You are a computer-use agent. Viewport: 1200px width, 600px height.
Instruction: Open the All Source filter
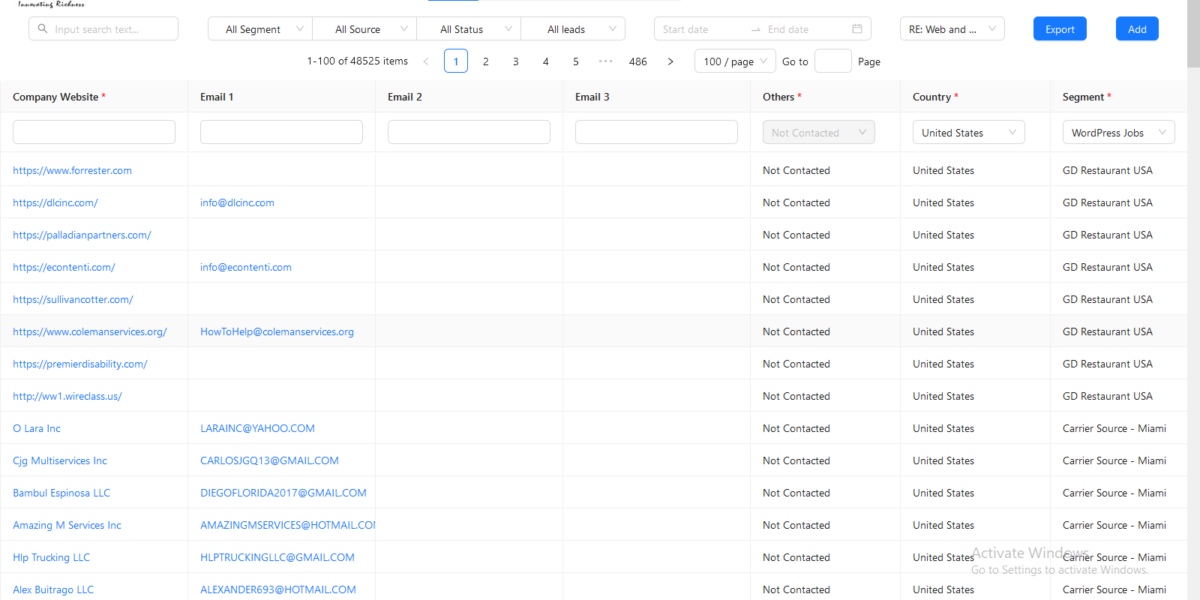[x=364, y=29]
